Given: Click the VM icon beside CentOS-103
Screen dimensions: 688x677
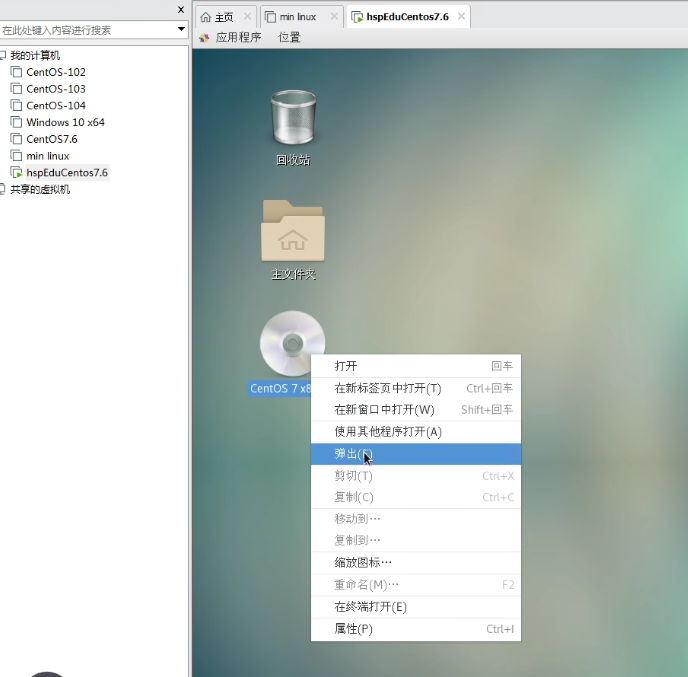Looking at the screenshot, I should [16, 89].
